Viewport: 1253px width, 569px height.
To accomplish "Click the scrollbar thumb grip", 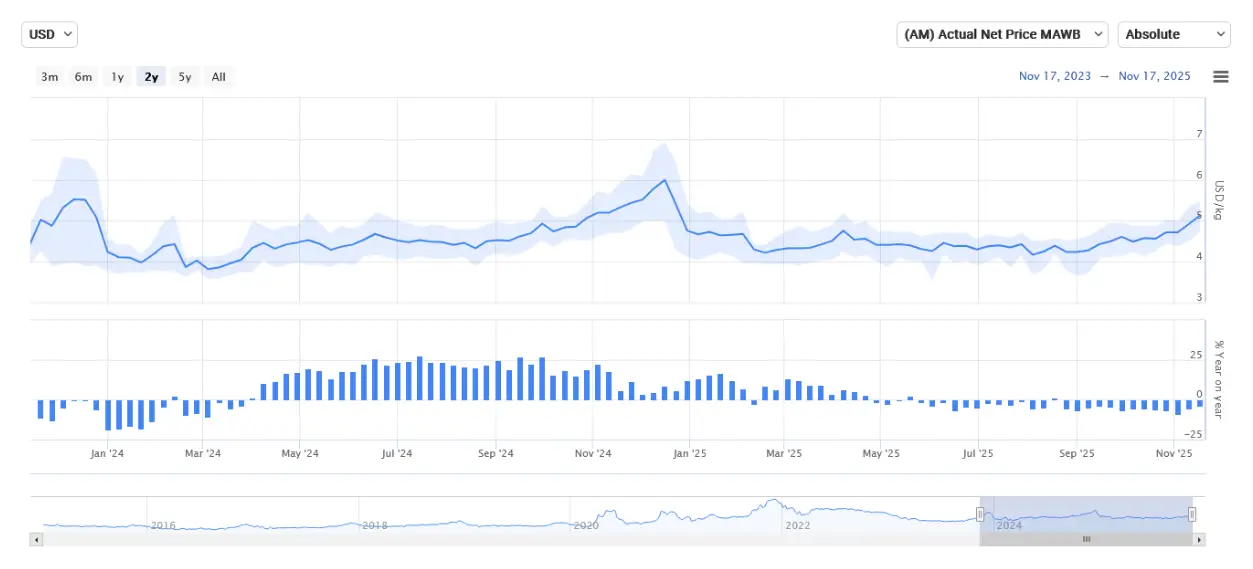I will click(x=1086, y=539).
